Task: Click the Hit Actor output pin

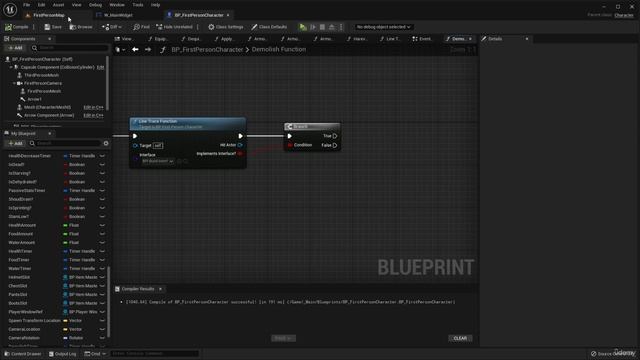Action: point(240,145)
